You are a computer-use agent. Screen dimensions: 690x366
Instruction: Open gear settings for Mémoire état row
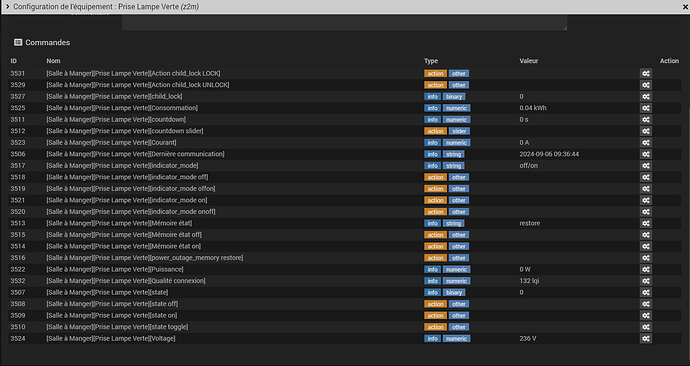[x=646, y=223]
